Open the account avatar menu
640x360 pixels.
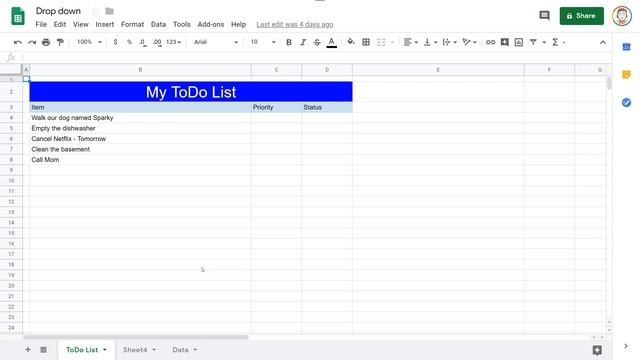pos(622,16)
